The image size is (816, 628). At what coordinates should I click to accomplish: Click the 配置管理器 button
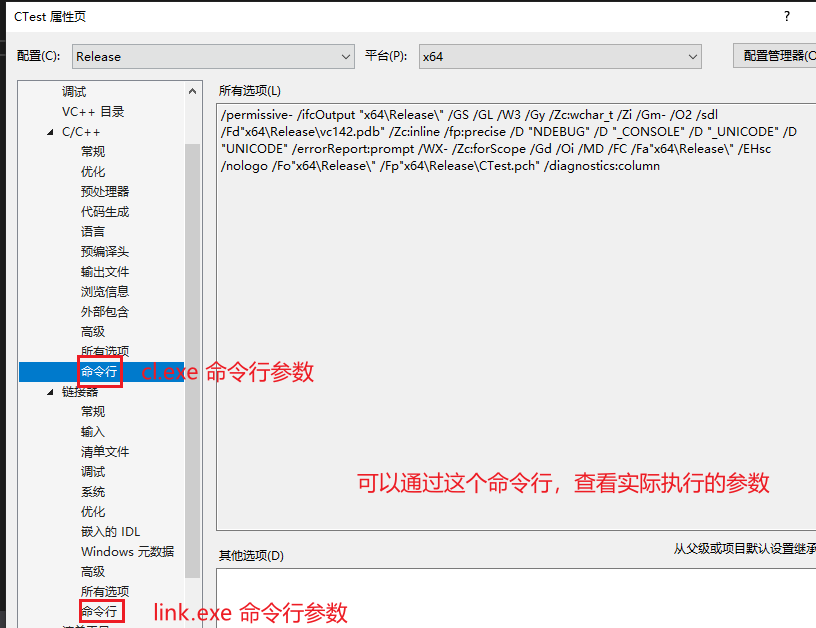[775, 56]
